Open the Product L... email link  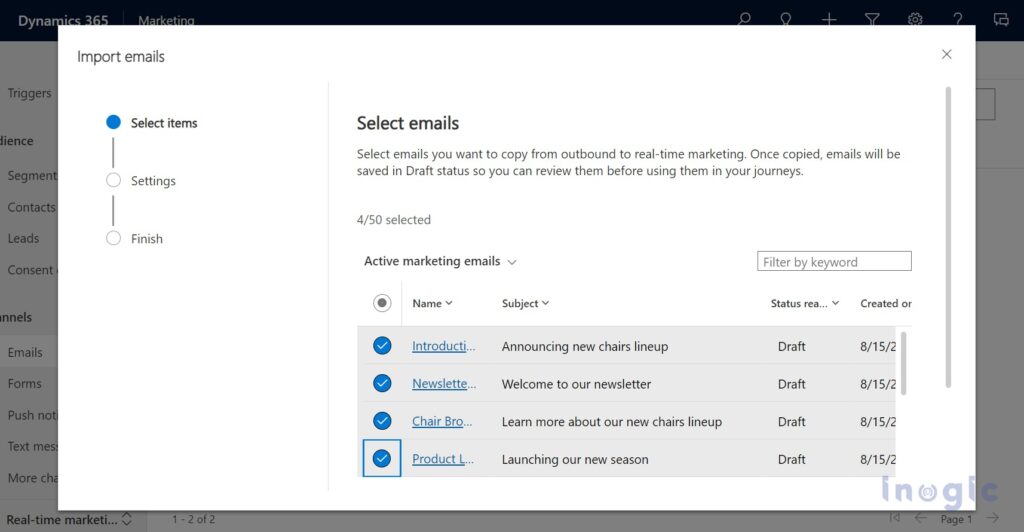pyautogui.click(x=443, y=459)
